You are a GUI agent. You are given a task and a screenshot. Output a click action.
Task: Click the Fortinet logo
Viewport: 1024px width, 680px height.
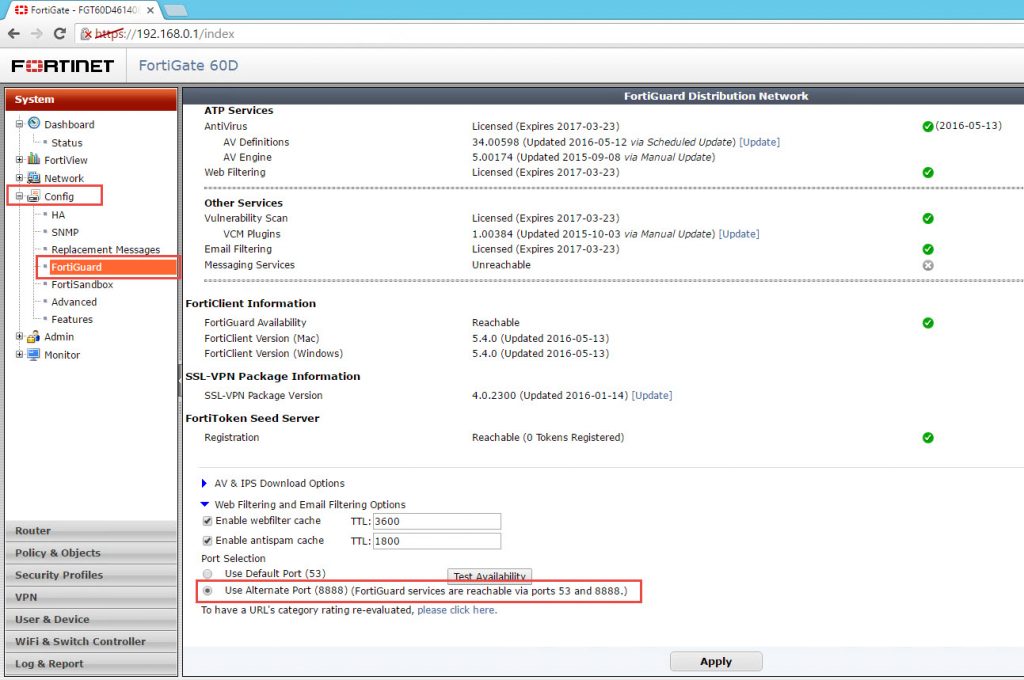coord(62,66)
